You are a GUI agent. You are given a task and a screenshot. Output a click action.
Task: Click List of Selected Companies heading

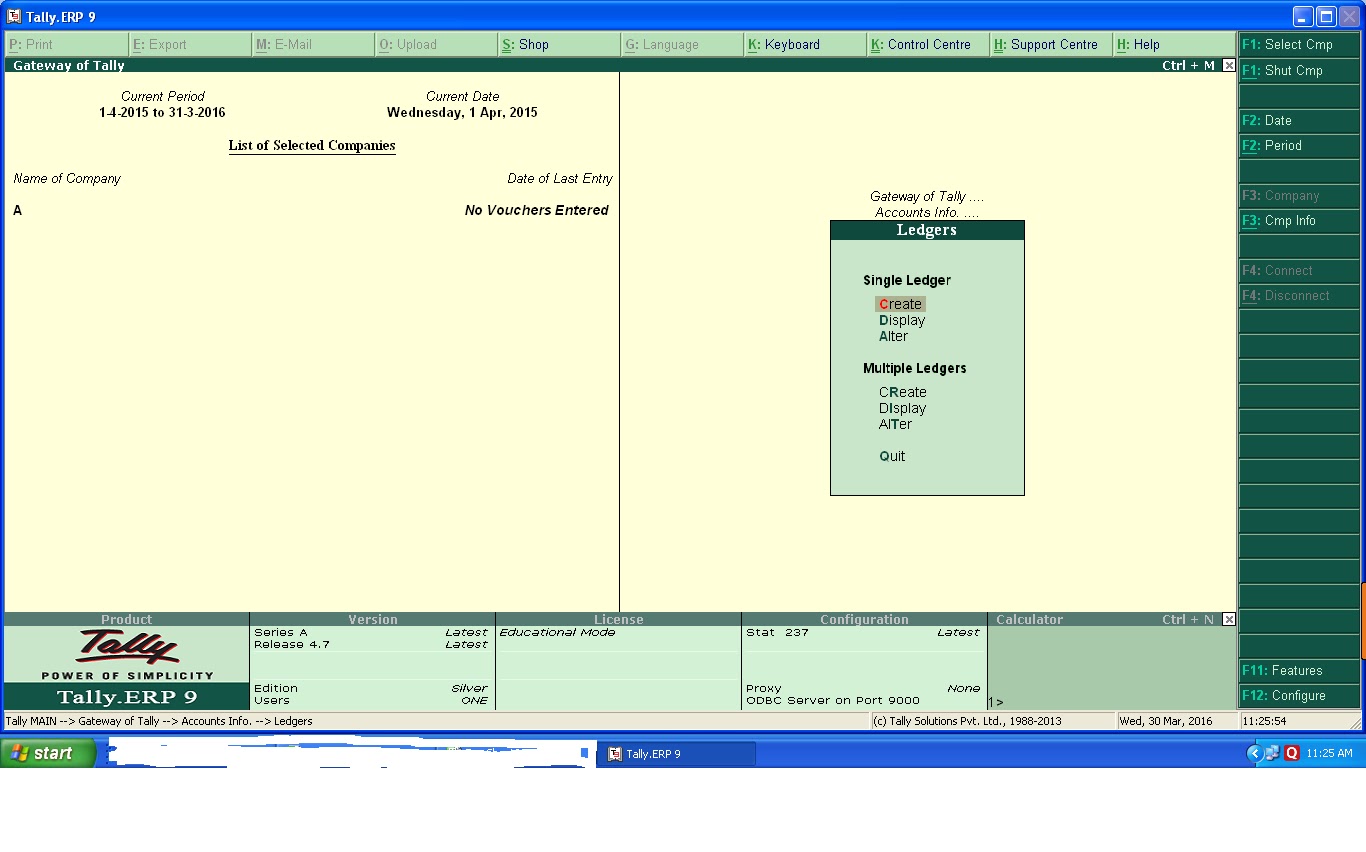(312, 146)
